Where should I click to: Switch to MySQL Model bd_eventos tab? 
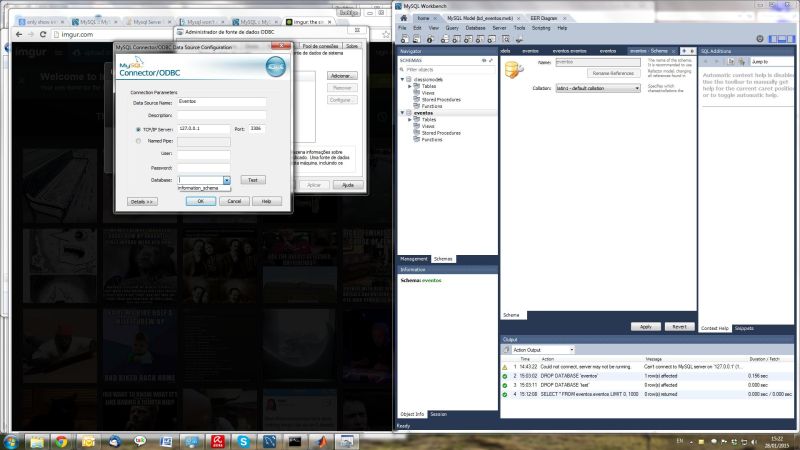point(480,18)
